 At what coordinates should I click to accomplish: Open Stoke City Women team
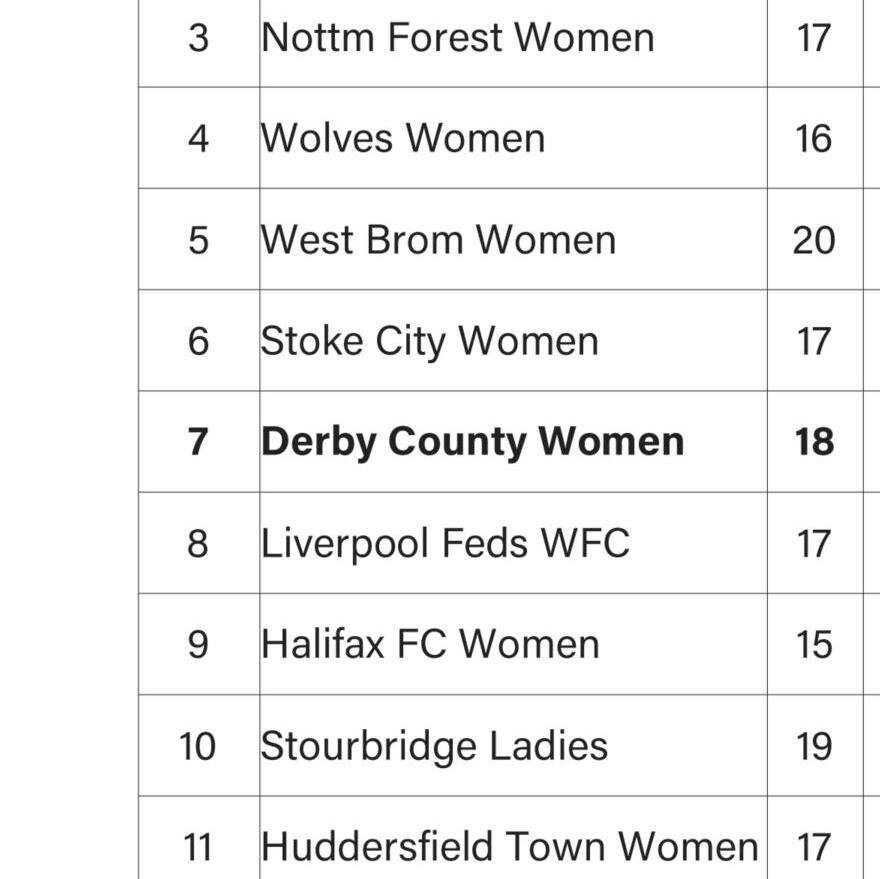tap(429, 341)
